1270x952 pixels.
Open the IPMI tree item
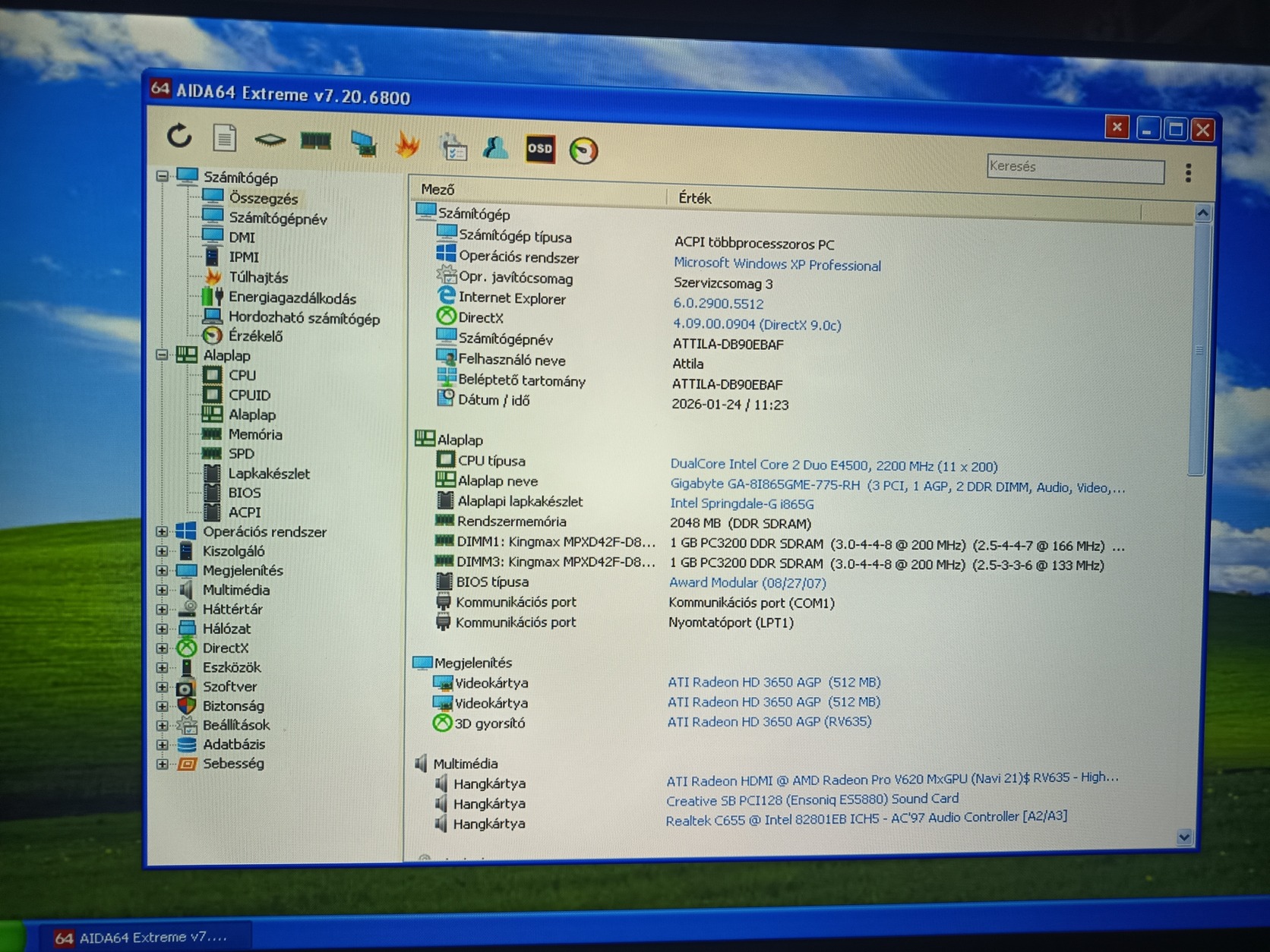pos(244,257)
